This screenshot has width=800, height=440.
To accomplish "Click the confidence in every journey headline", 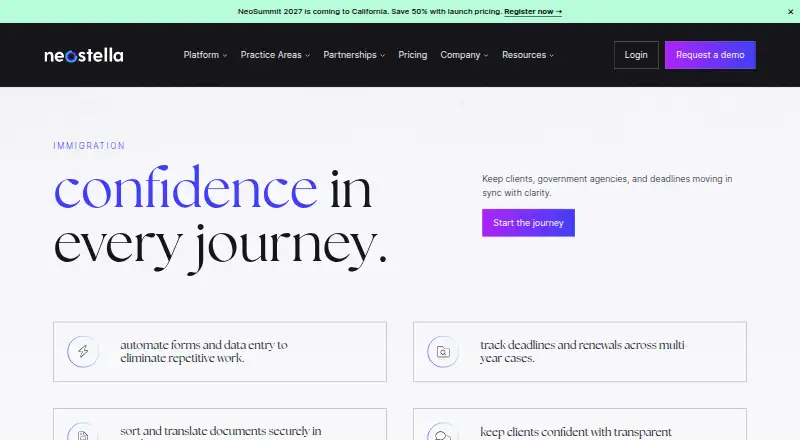I will coord(220,219).
